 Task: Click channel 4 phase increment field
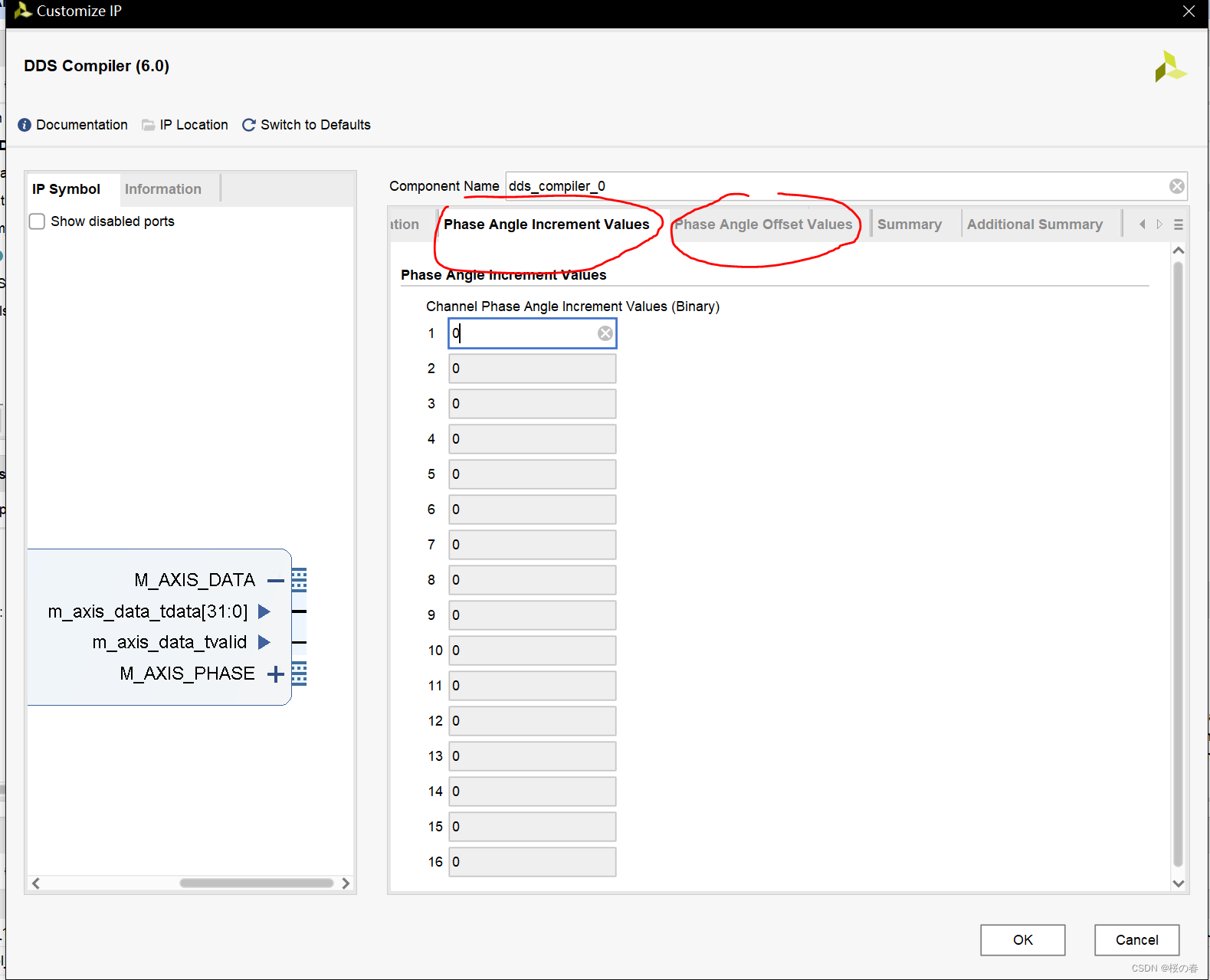point(533,439)
